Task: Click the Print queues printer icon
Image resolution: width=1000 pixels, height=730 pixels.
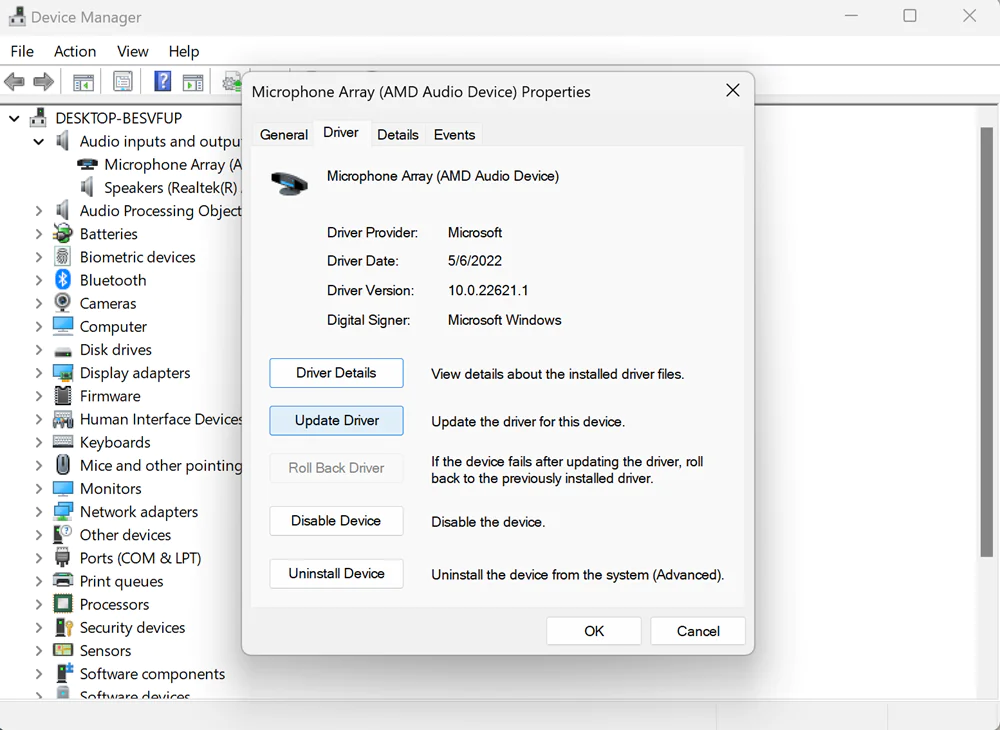Action: tap(62, 581)
